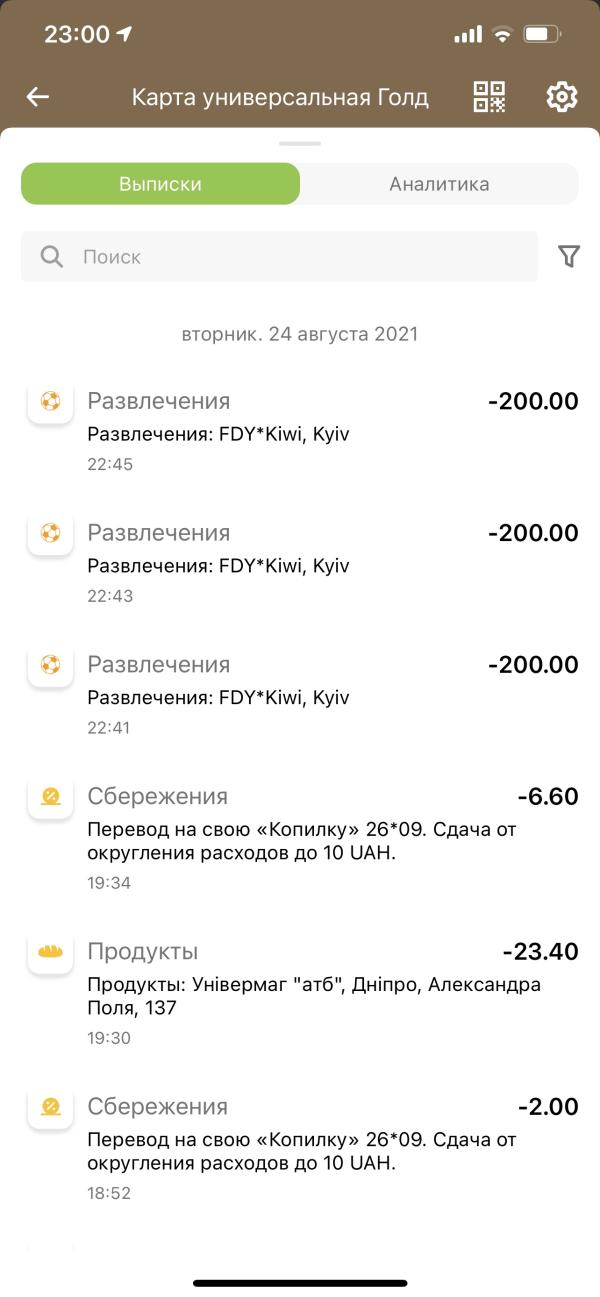Viewport: 600px width, 1297px height.
Task: Focus the Поиск search field
Action: tap(279, 257)
